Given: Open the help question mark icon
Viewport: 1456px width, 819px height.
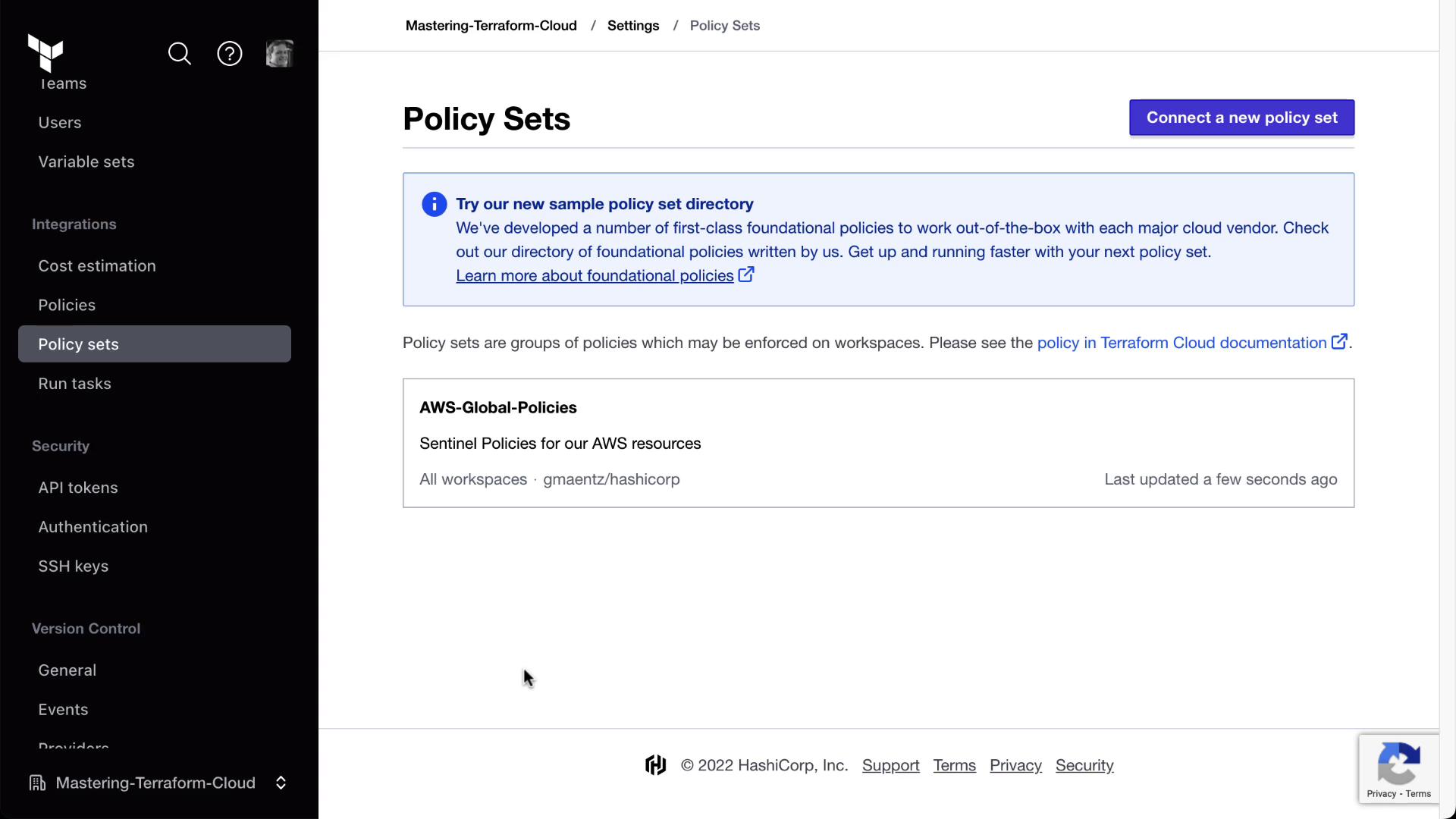Looking at the screenshot, I should pos(230,54).
